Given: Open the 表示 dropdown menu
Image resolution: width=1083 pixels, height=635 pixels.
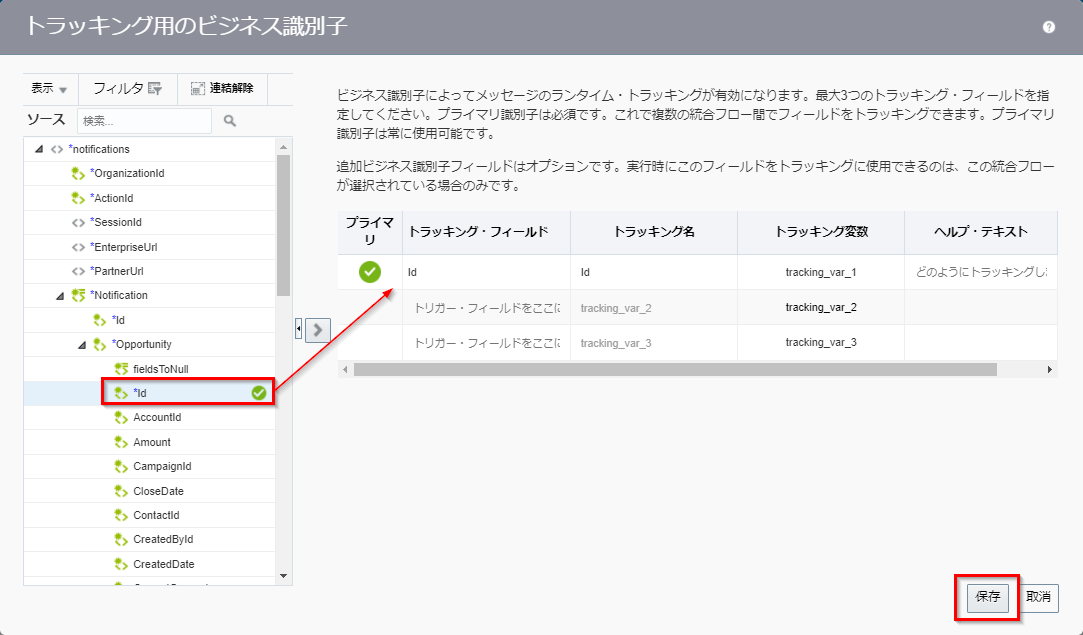Looking at the screenshot, I should click(49, 89).
